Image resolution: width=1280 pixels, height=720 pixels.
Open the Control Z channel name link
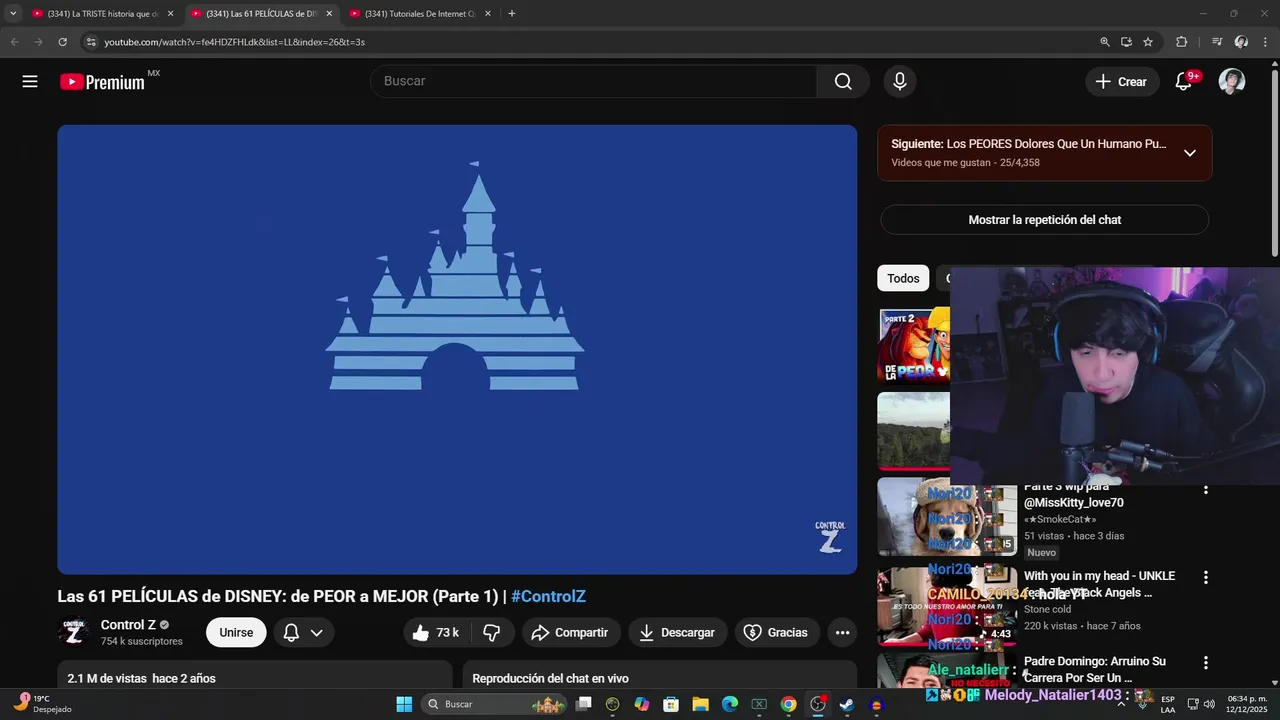tap(128, 625)
